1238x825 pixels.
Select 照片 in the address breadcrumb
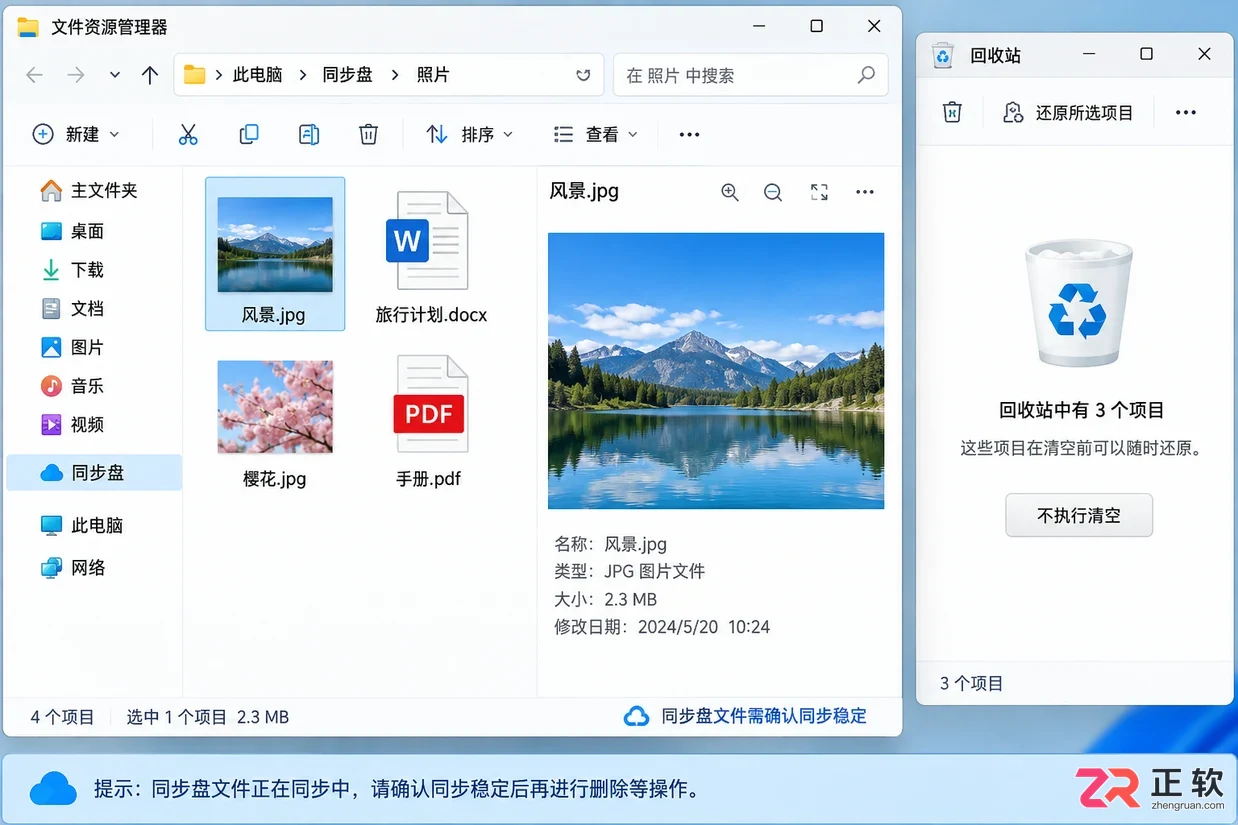[433, 75]
